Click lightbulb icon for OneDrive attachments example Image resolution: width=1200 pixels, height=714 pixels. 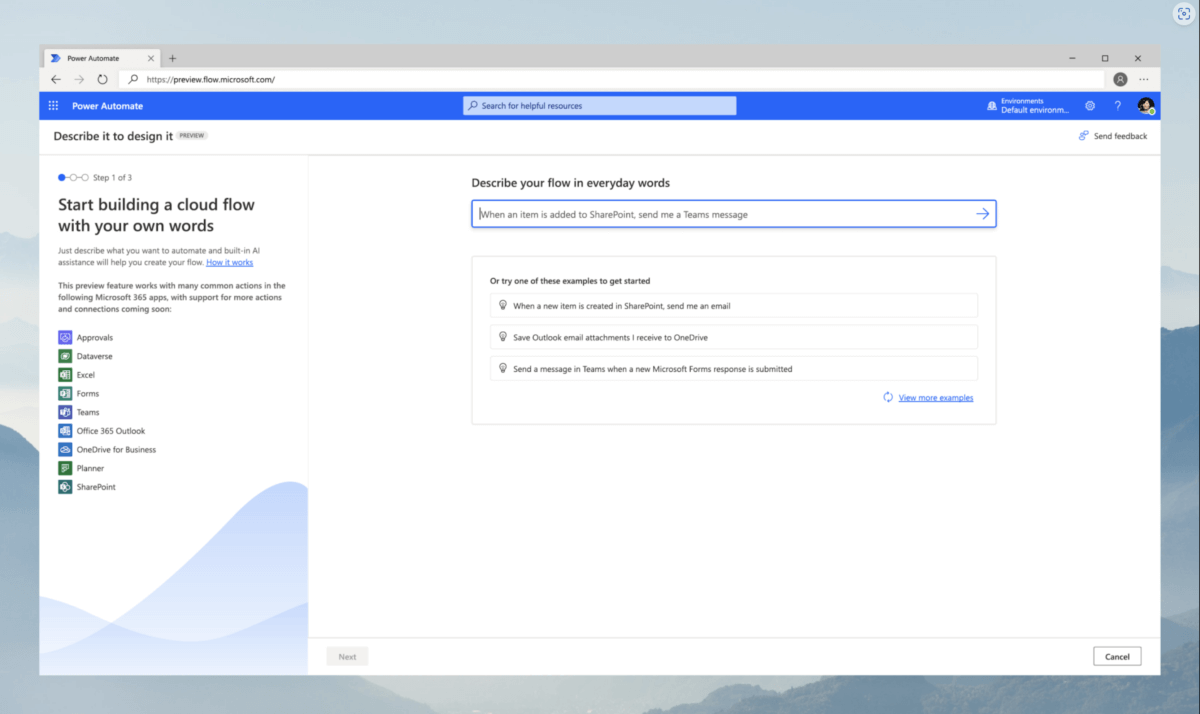[x=504, y=337]
